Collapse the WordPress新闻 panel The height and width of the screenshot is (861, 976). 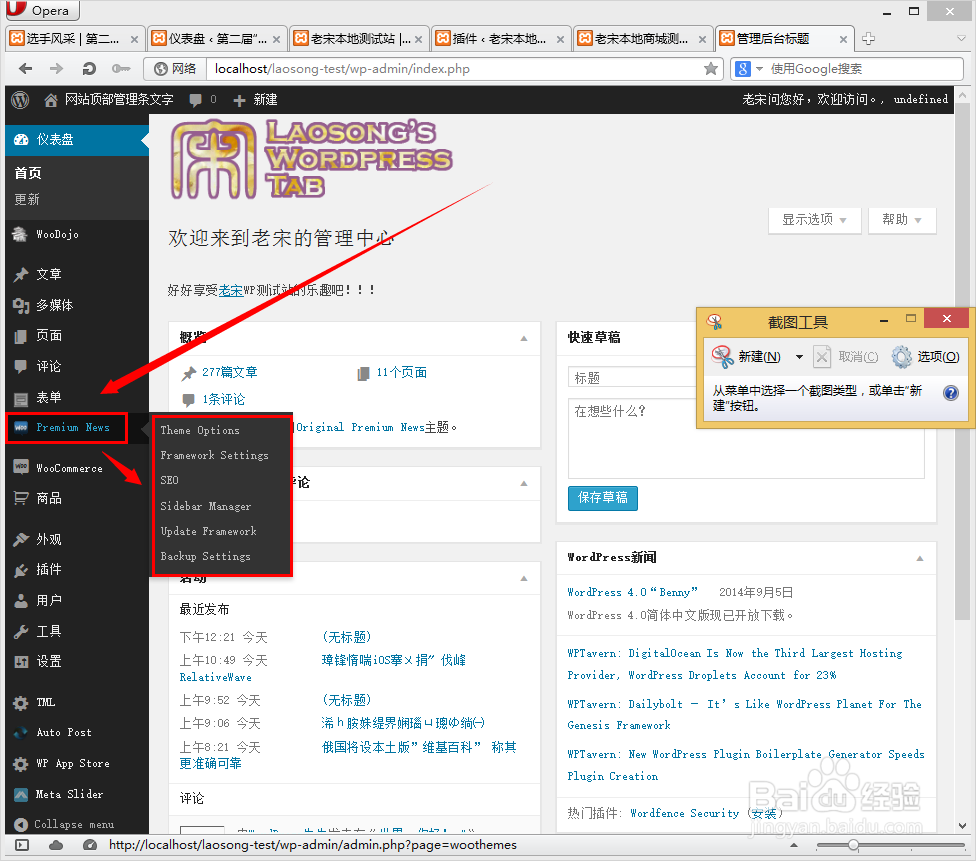[920, 558]
